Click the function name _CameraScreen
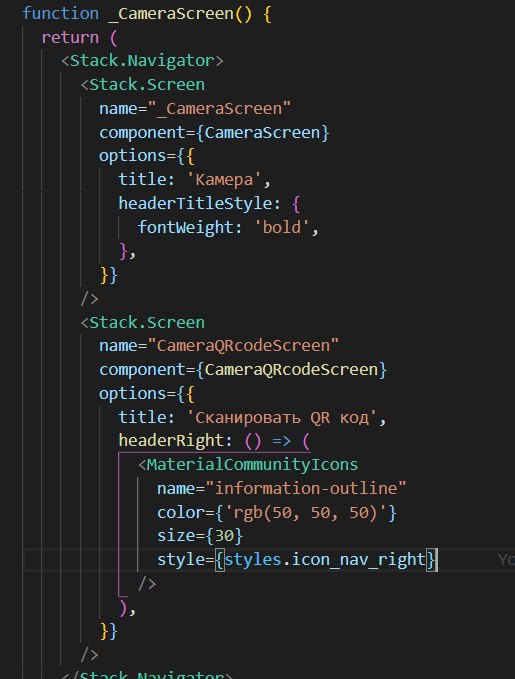 point(171,13)
